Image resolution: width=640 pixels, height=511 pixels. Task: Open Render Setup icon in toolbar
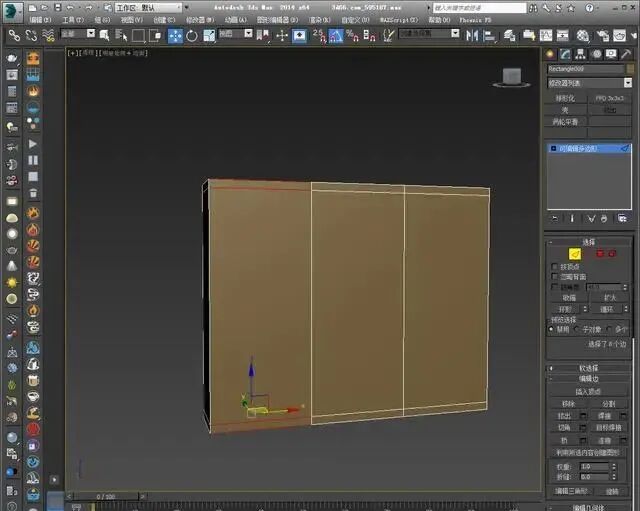coord(602,36)
